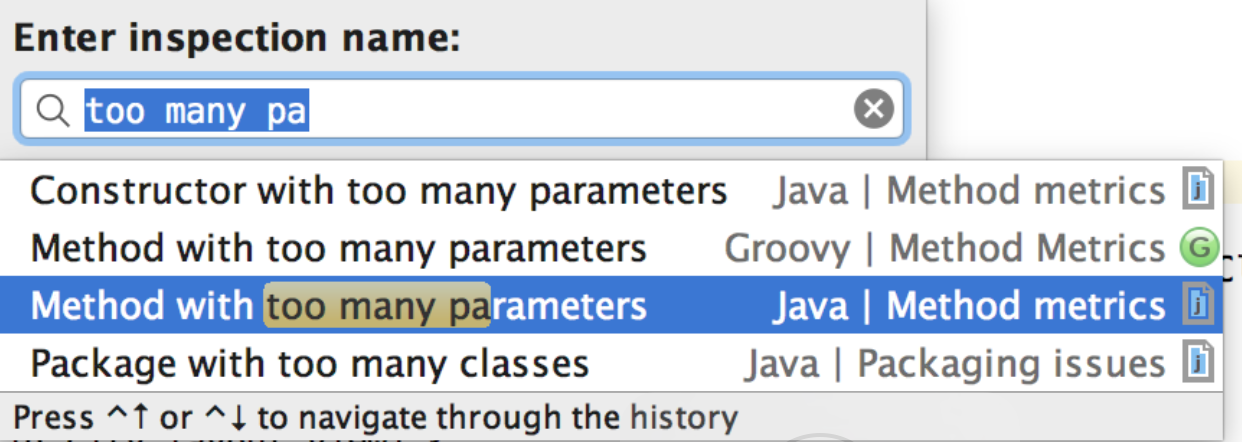Choose the Groovy Method with too many parameters

point(613,248)
